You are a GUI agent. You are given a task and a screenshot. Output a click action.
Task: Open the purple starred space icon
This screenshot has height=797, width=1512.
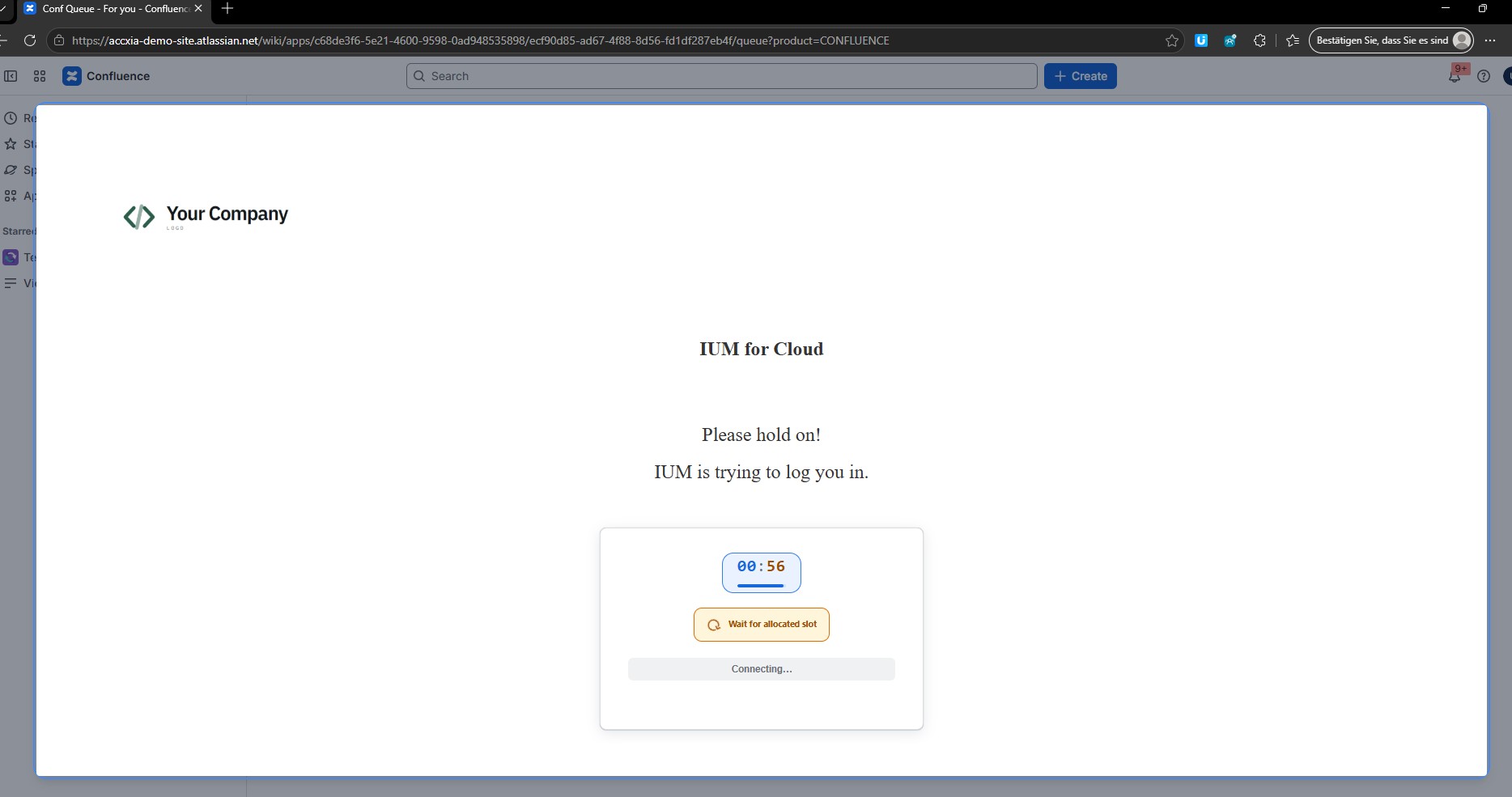pos(11,257)
